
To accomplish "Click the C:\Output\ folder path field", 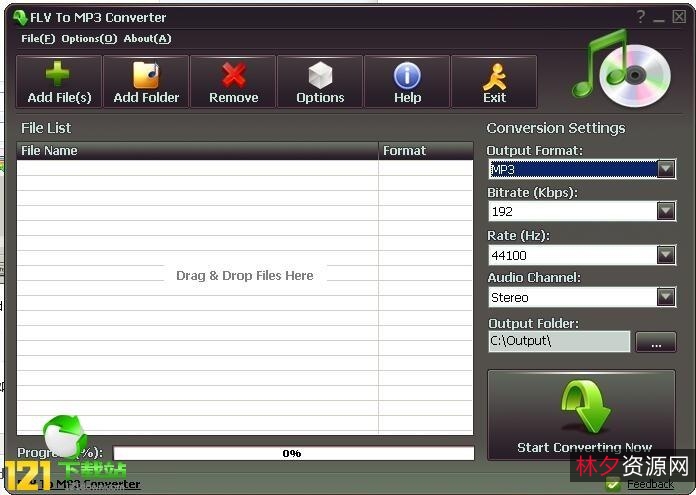I will click(559, 341).
